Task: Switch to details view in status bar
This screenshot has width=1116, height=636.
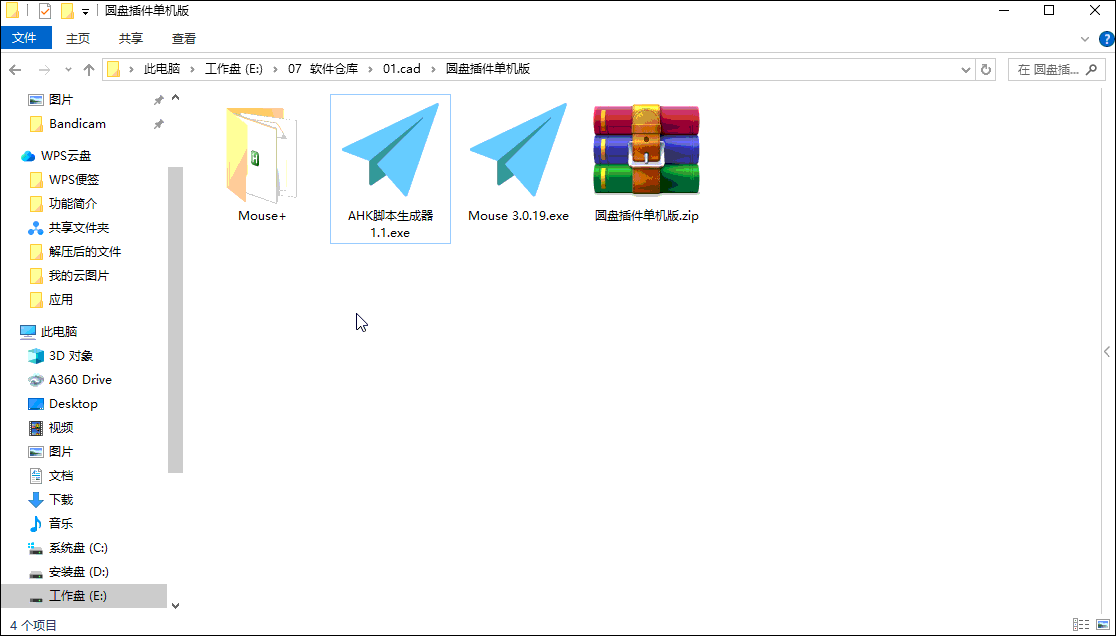Action: [x=1082, y=624]
